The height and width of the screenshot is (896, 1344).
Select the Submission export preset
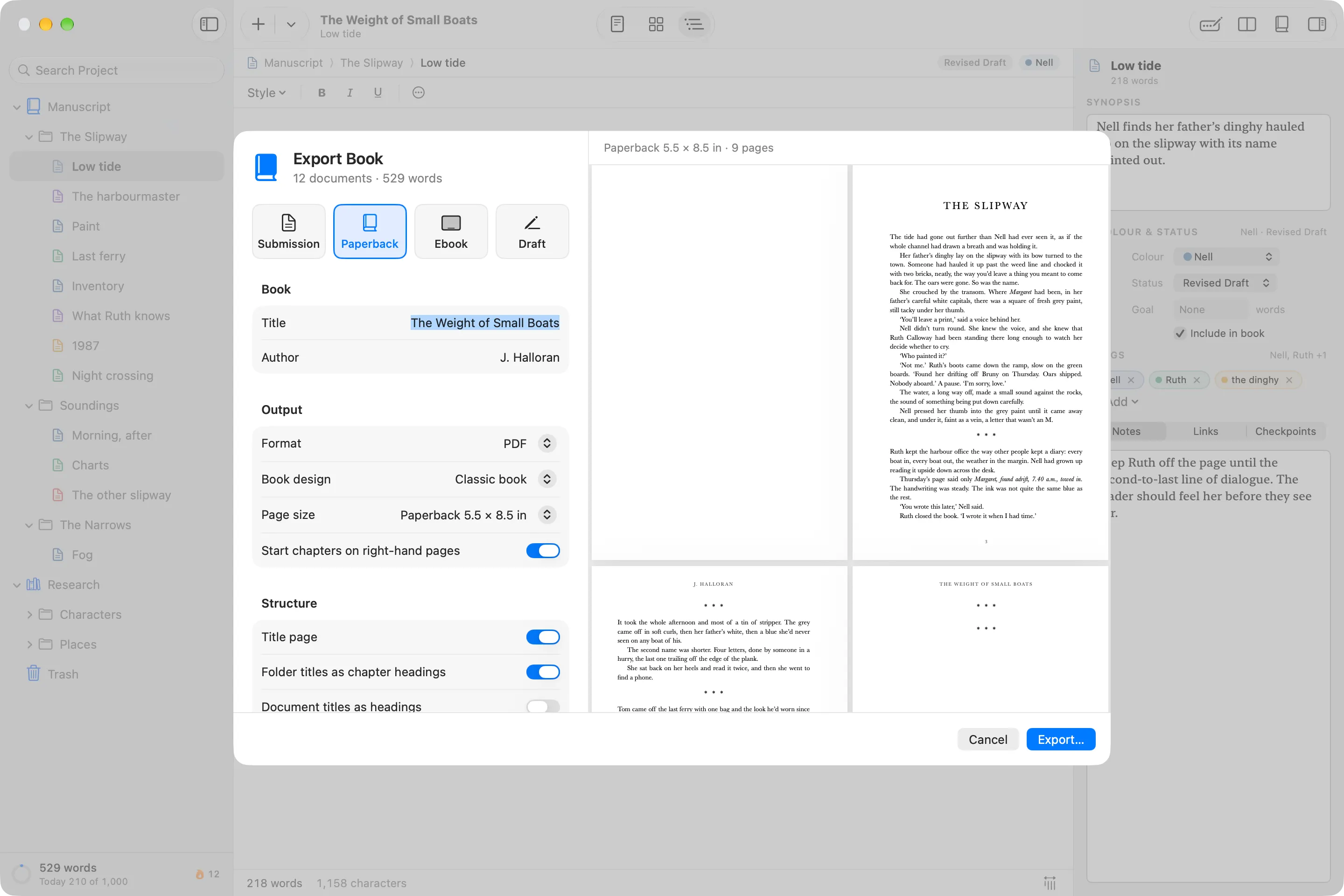click(x=288, y=231)
